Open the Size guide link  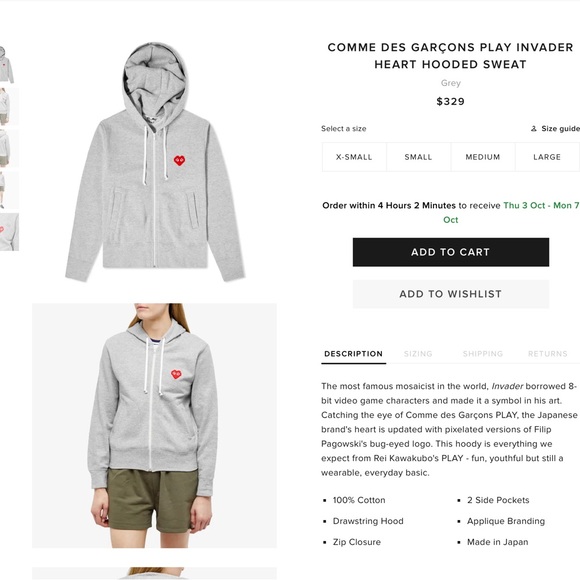tap(560, 129)
